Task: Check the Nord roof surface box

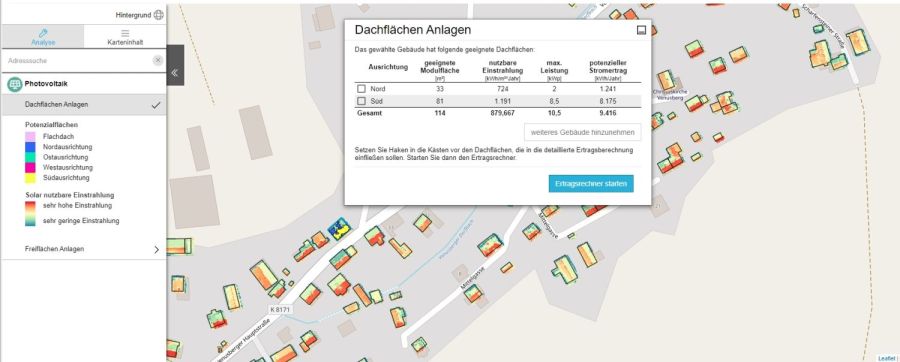Action: coord(362,89)
